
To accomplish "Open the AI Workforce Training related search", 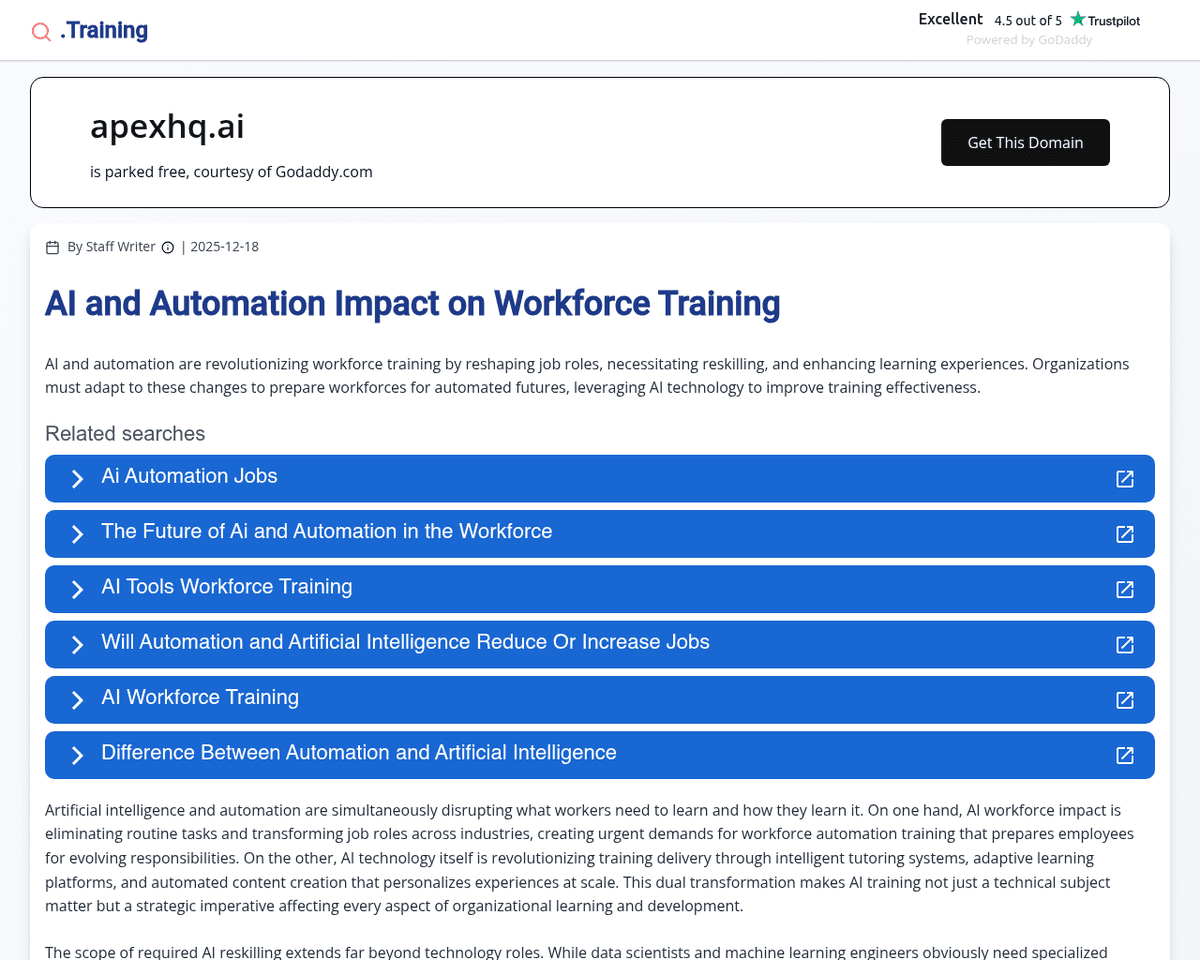I will pyautogui.click(x=200, y=698).
